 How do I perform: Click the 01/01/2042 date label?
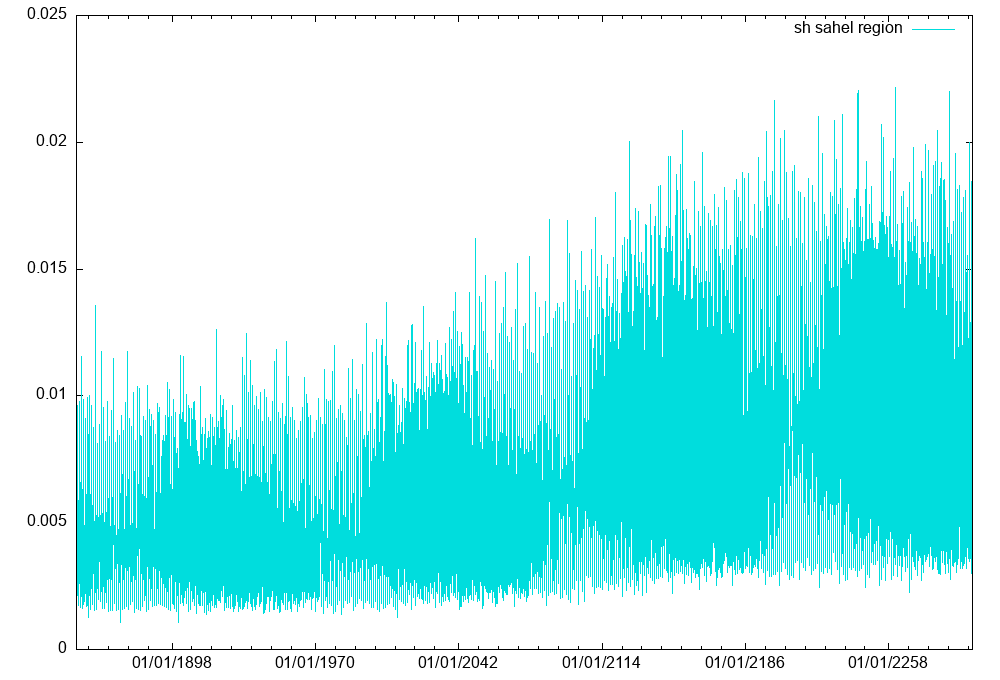tap(459, 662)
